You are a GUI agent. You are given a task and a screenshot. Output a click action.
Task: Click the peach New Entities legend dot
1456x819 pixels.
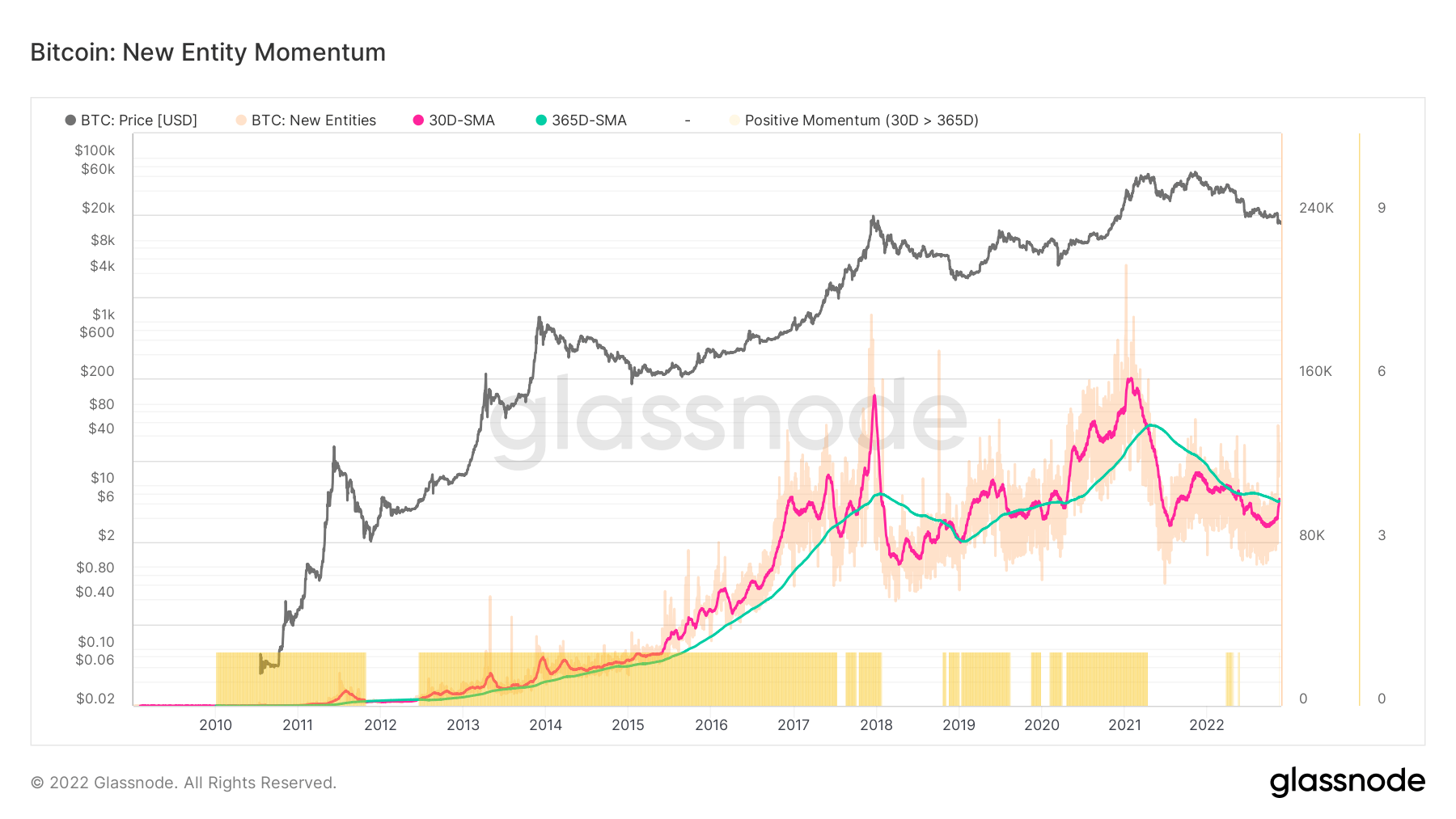[x=241, y=120]
